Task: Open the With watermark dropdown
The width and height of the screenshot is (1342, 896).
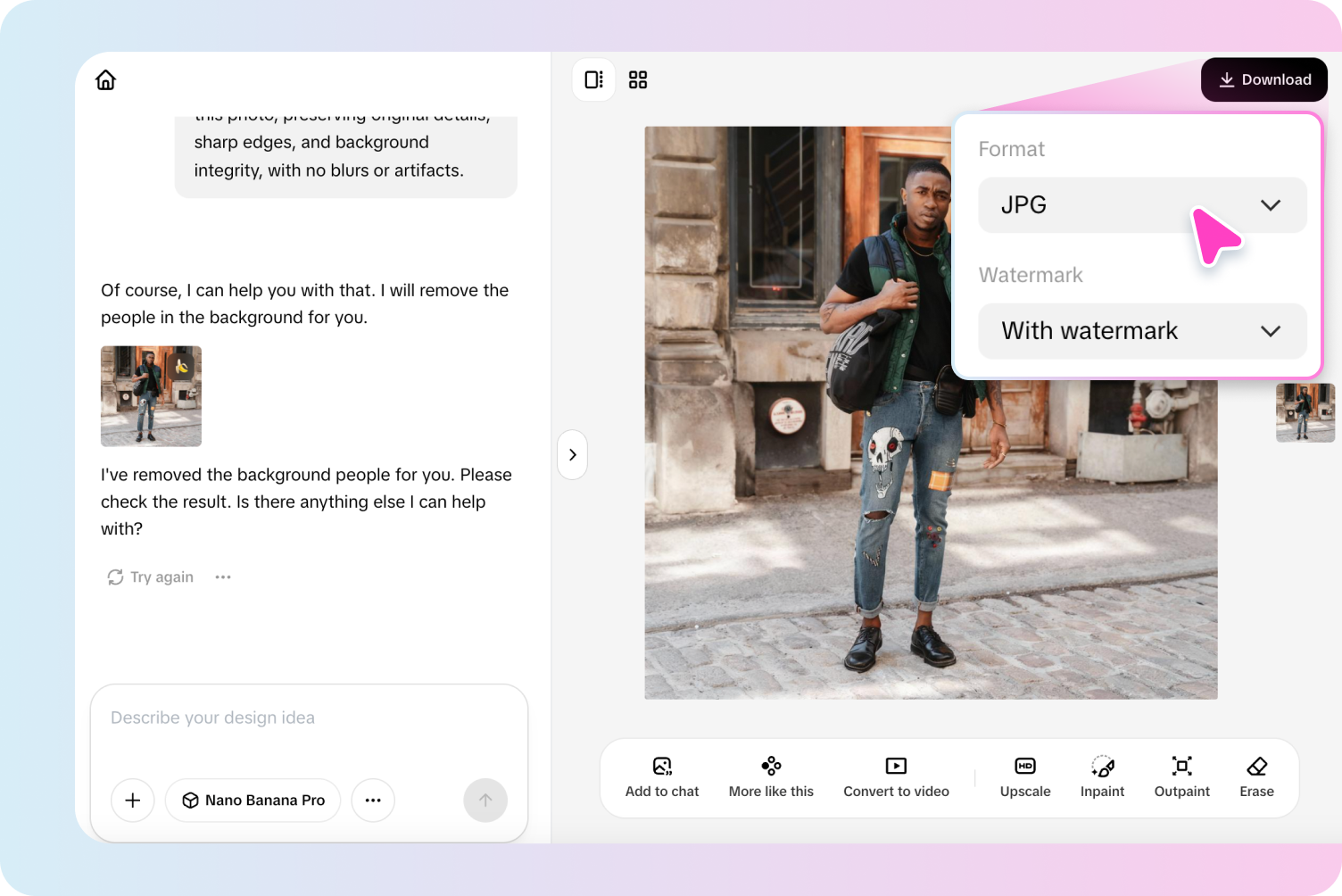Action: coord(1141,331)
